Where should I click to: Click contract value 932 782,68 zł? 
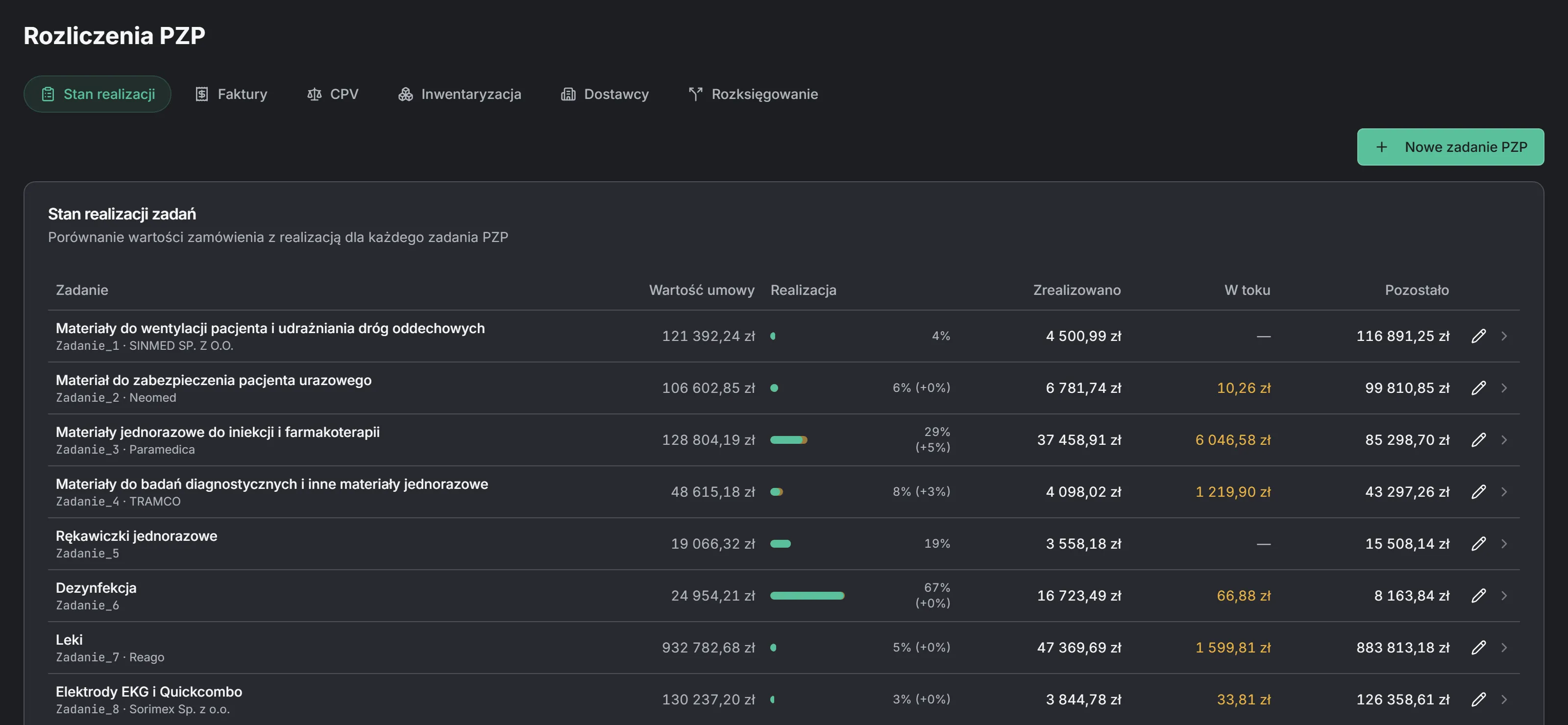click(709, 648)
